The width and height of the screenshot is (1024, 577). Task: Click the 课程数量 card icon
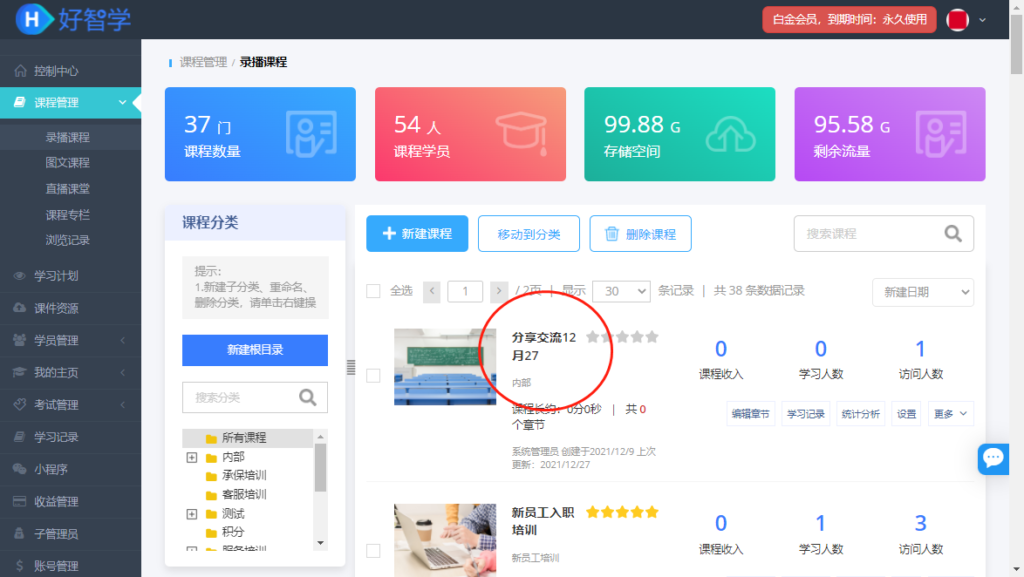(x=311, y=134)
